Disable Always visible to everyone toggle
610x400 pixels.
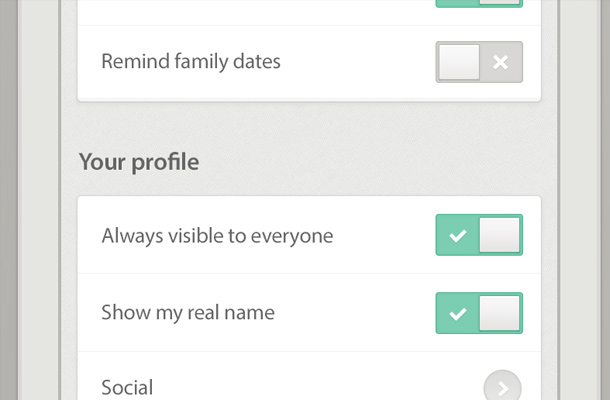click(479, 236)
